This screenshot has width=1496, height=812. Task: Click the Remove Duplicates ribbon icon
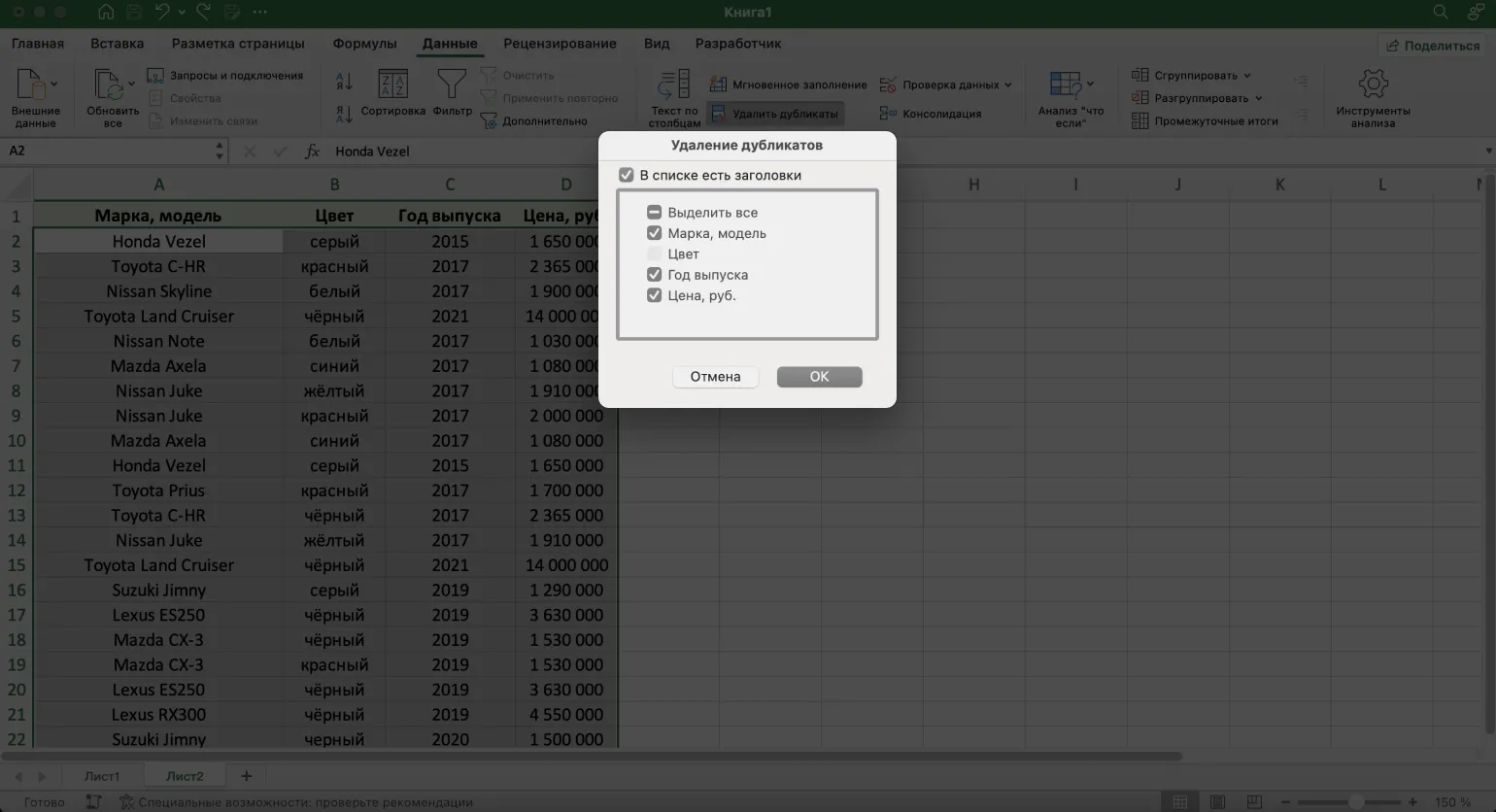click(718, 114)
